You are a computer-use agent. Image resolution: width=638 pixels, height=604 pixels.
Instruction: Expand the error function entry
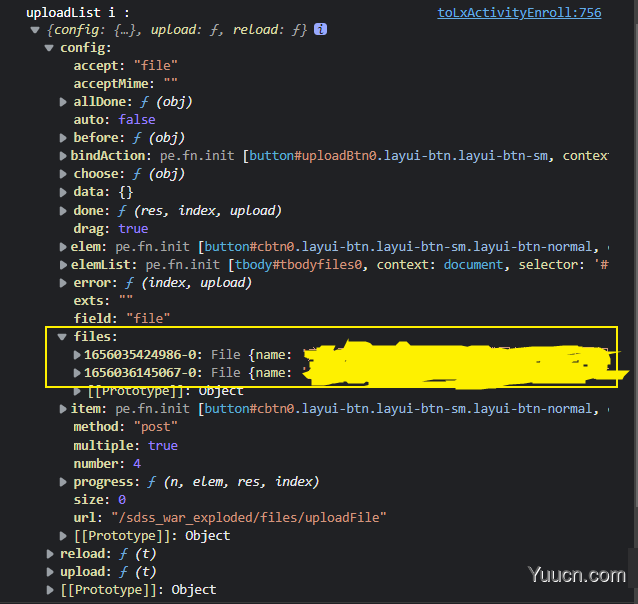click(x=63, y=283)
